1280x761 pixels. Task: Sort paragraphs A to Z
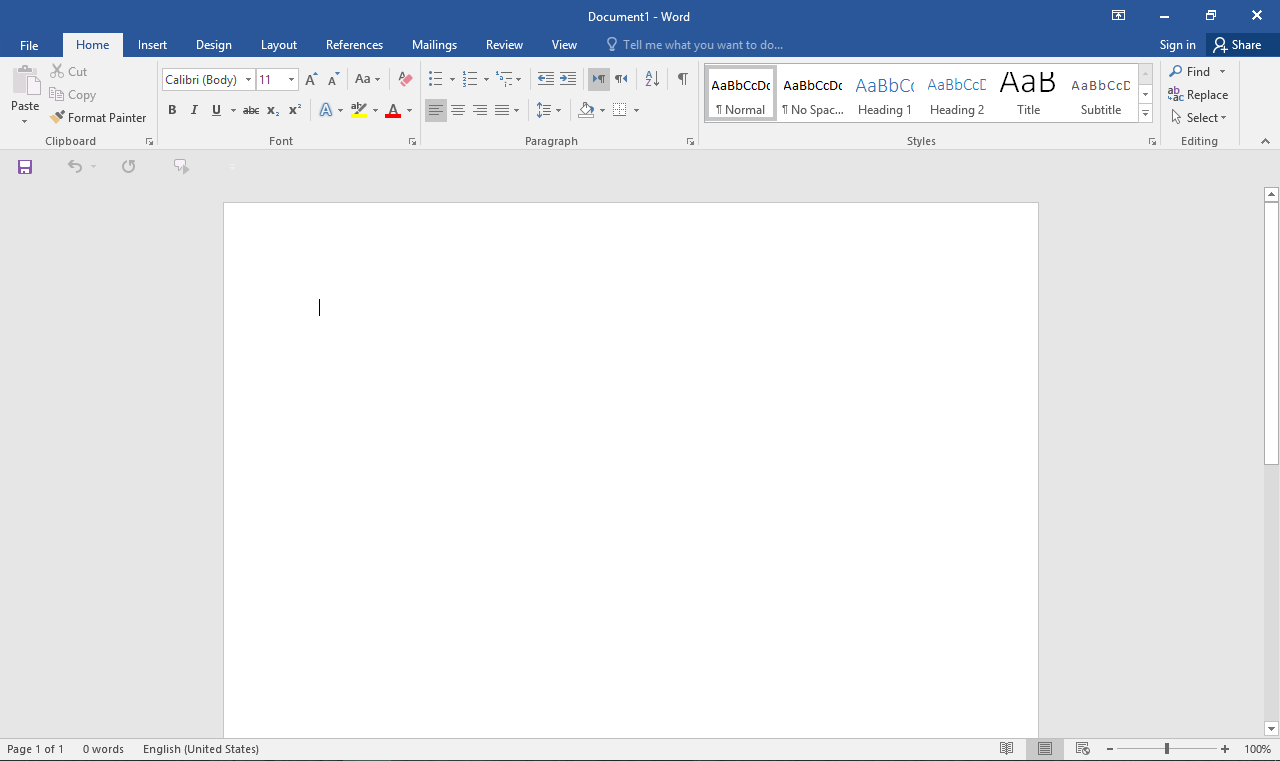[652, 79]
